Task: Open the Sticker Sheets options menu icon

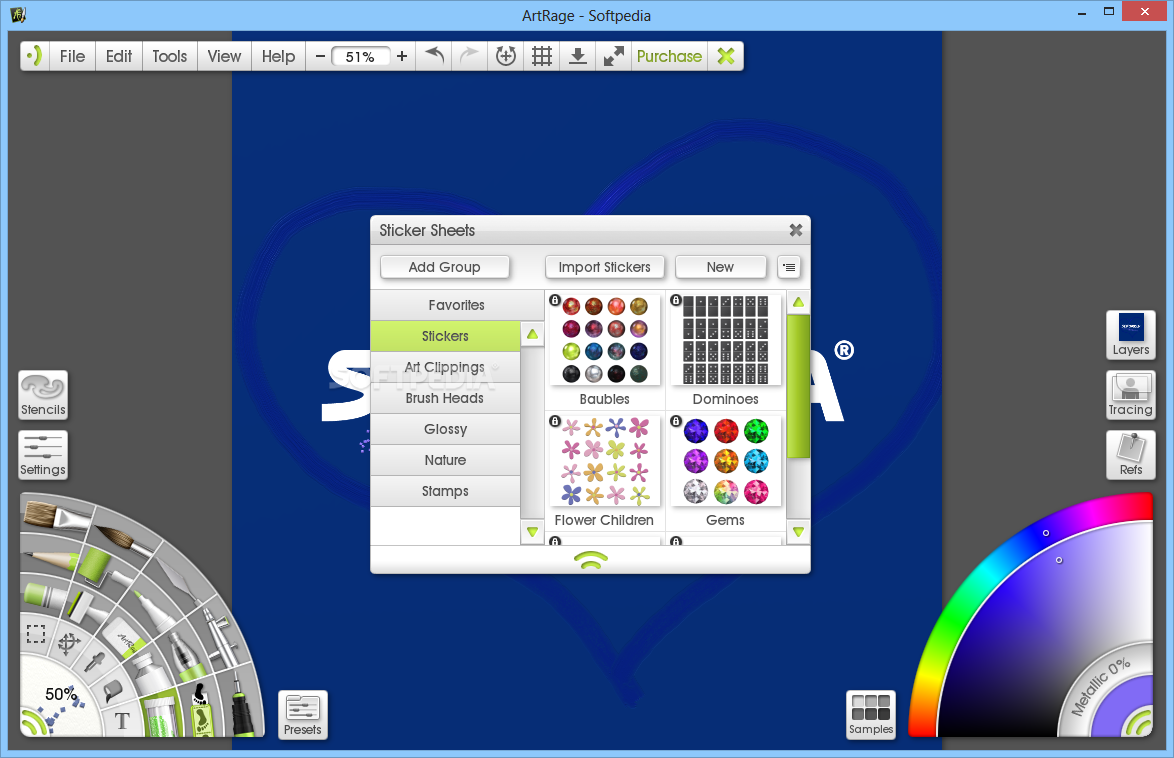Action: (789, 267)
